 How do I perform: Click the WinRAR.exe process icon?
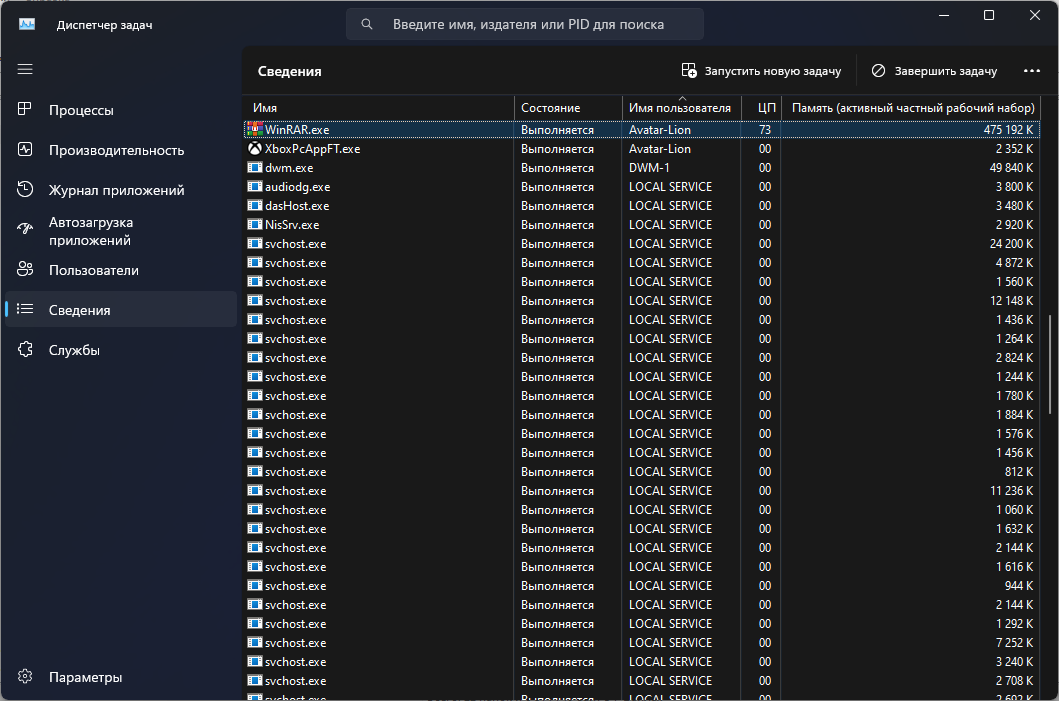(x=255, y=129)
